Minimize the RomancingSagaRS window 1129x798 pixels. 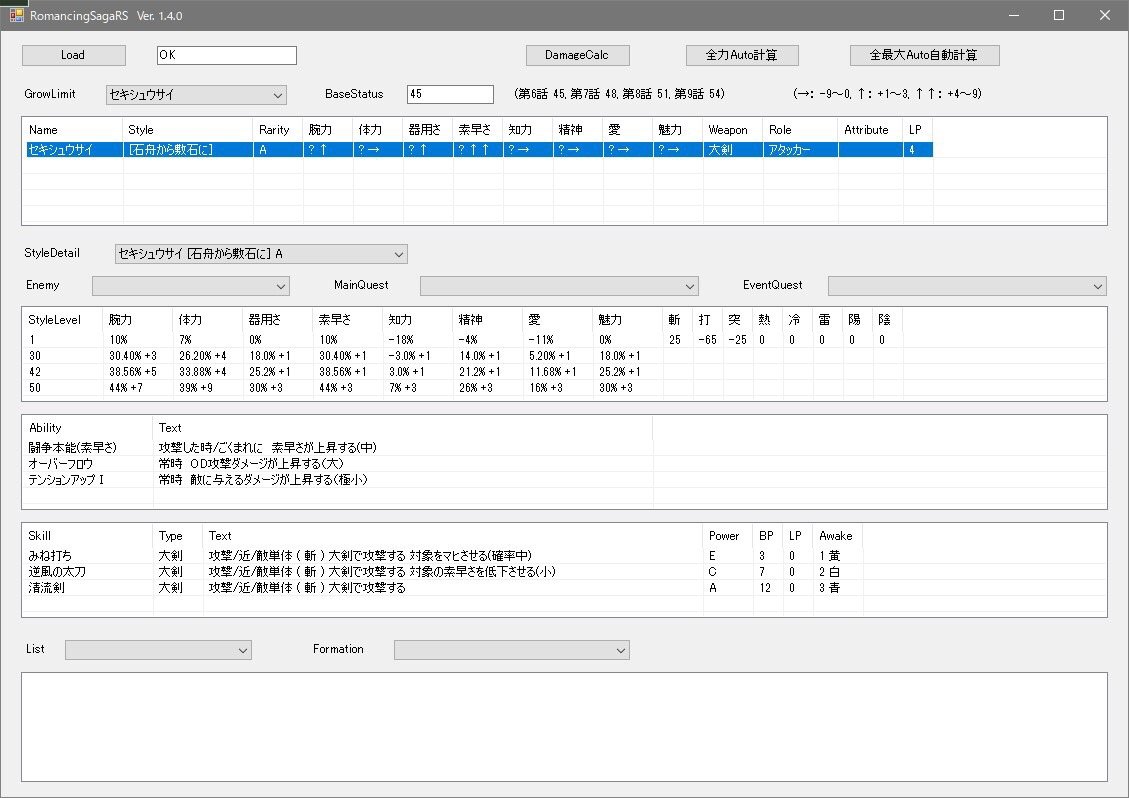[x=1014, y=15]
